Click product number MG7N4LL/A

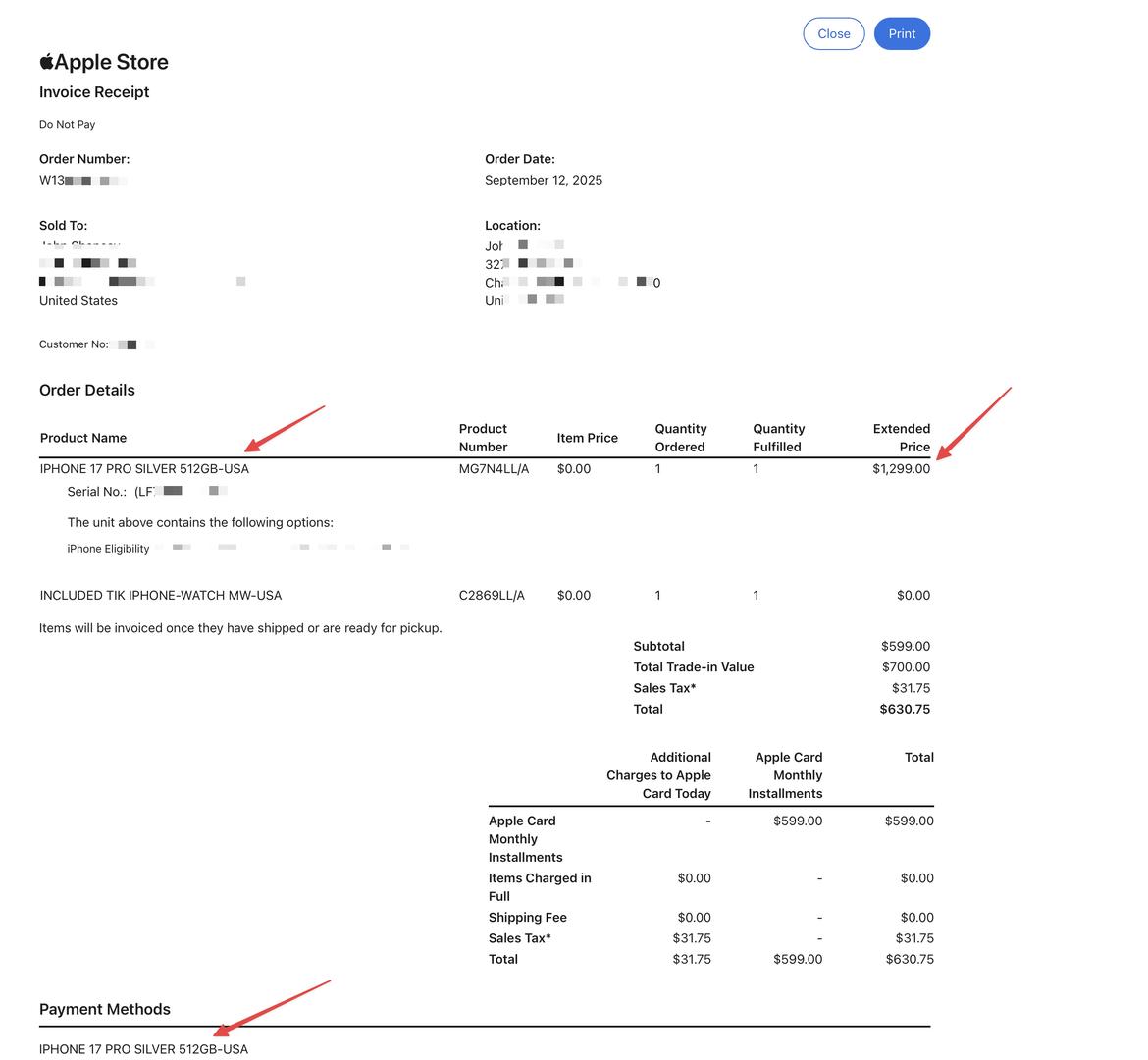tap(494, 469)
